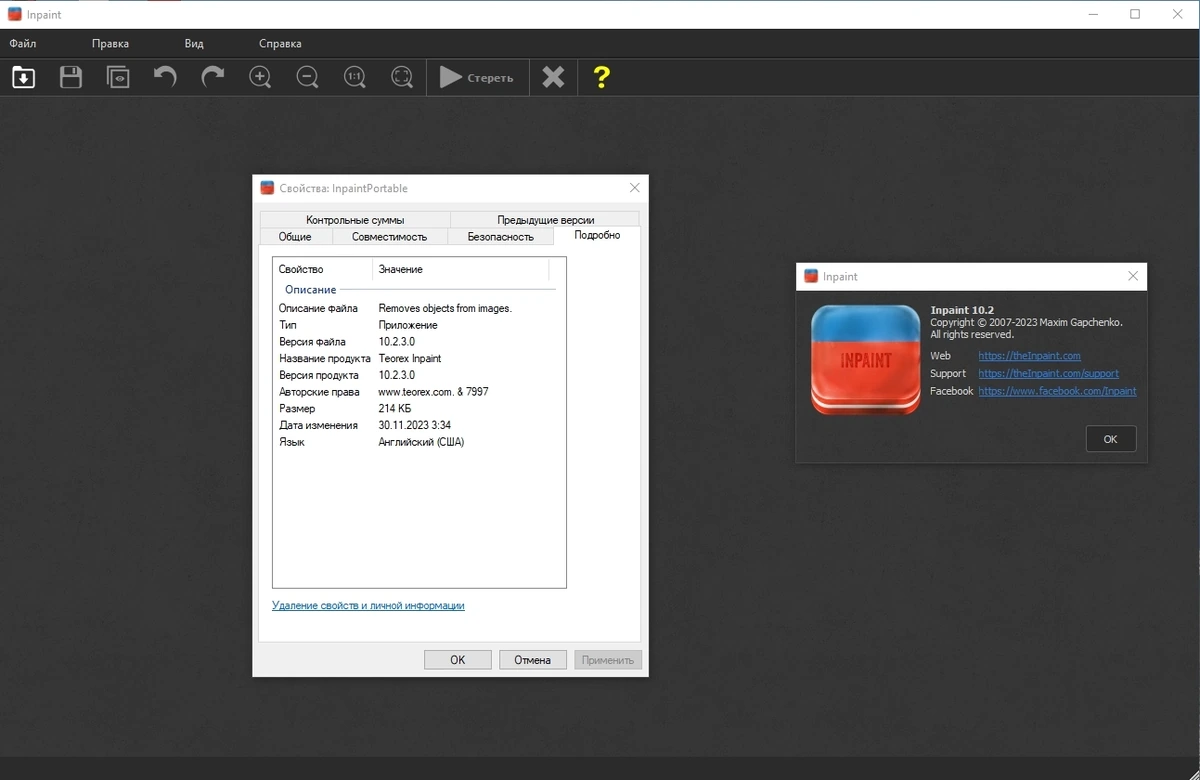Click the Удаление свойств и личной информации link

coord(368,605)
